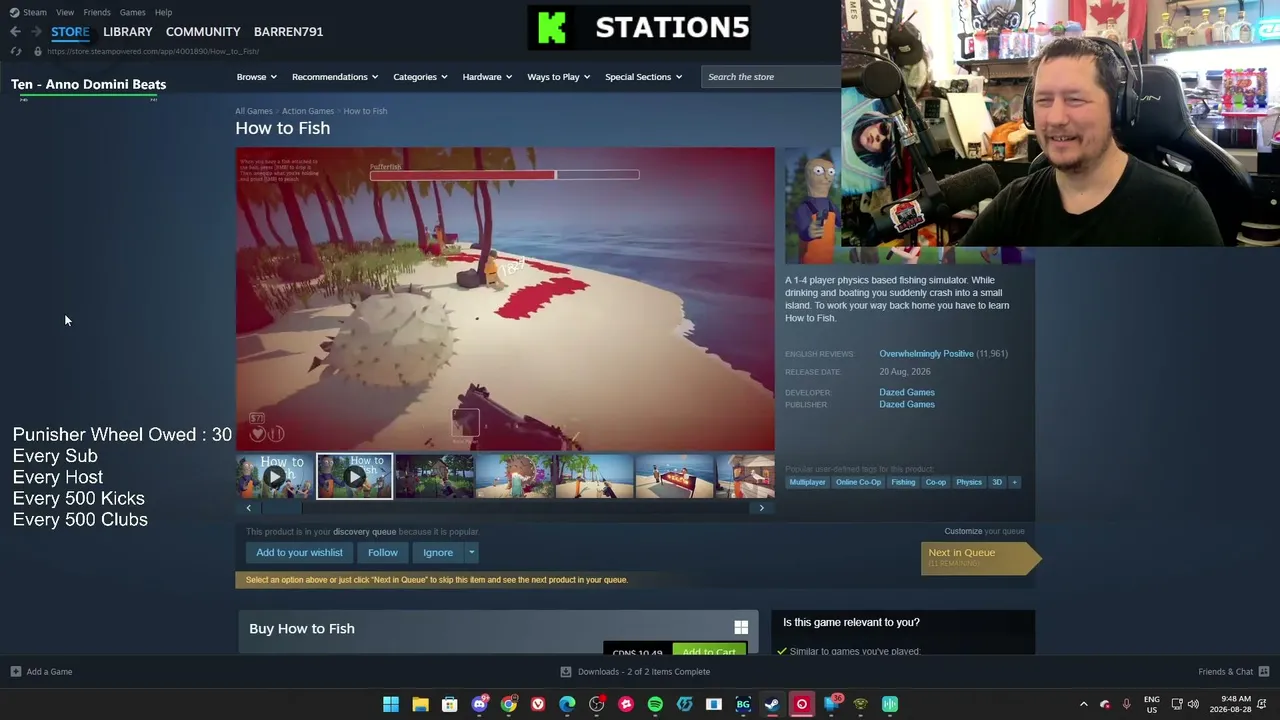Switch to Steam in the taskbar

[x=772, y=704]
